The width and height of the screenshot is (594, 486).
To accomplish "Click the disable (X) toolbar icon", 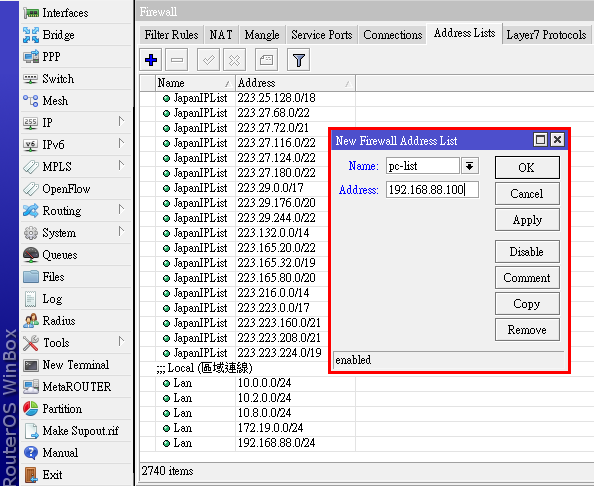I will coord(234,60).
